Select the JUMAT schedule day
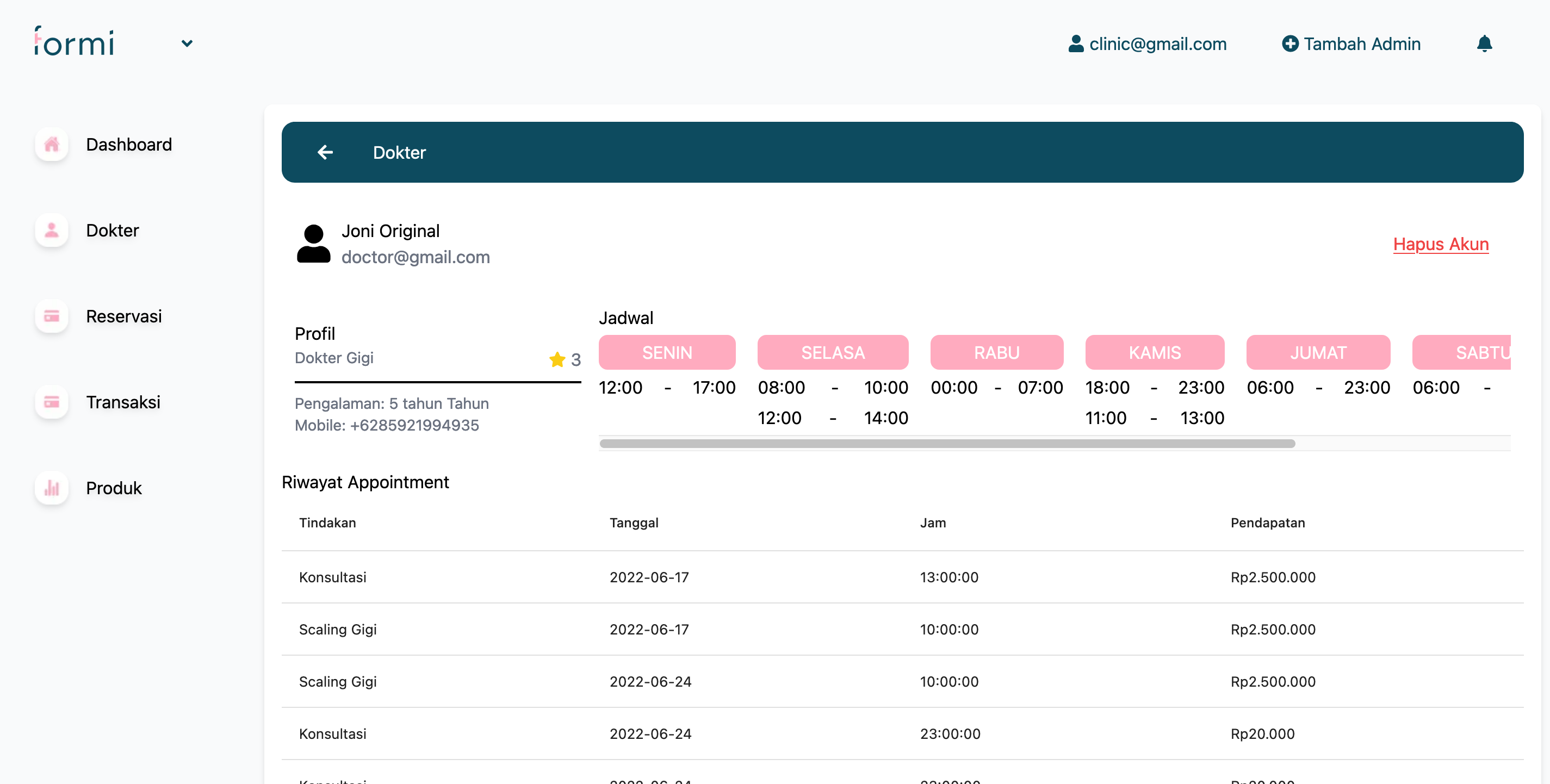 (1318, 352)
